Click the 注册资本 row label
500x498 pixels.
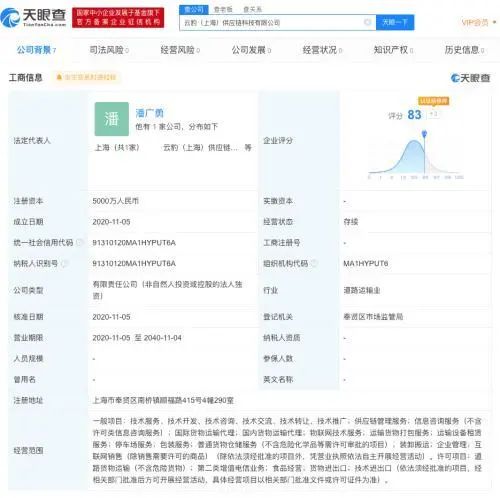click(28, 201)
